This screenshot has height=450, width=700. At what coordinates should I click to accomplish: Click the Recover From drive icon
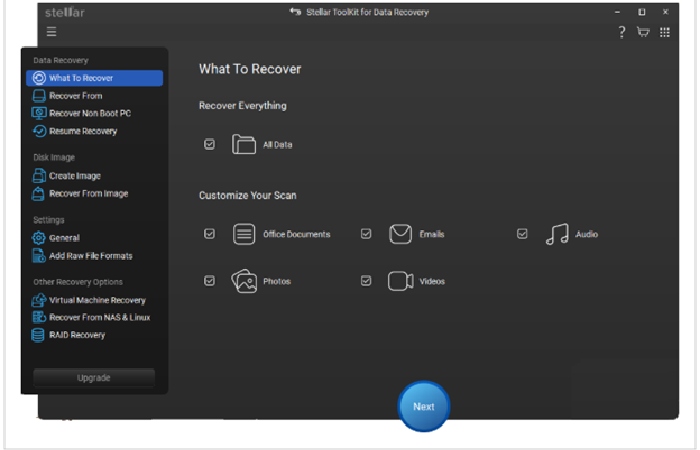point(39,96)
